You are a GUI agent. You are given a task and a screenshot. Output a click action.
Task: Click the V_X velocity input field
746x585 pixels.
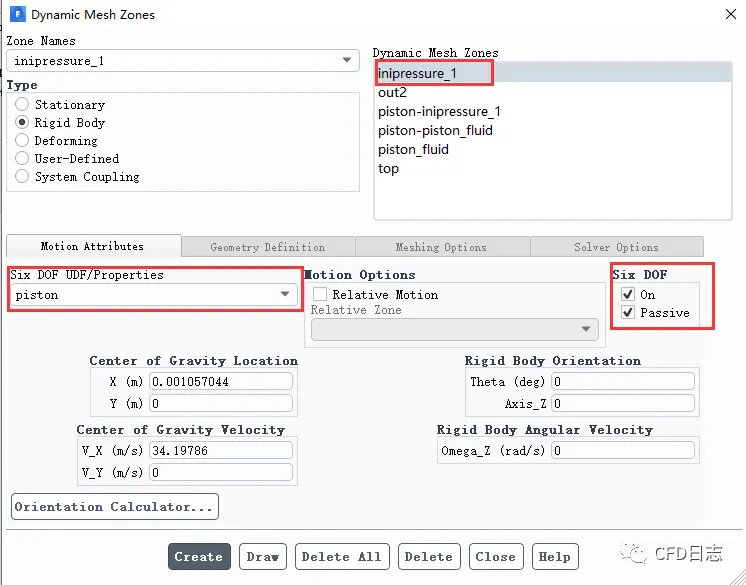[221, 451]
